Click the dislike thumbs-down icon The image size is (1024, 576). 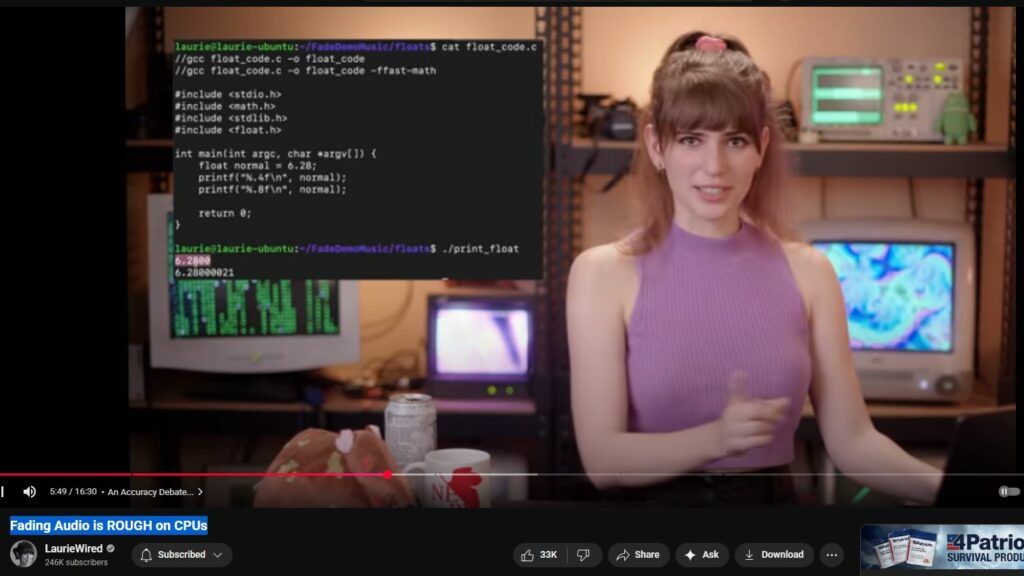[x=584, y=555]
